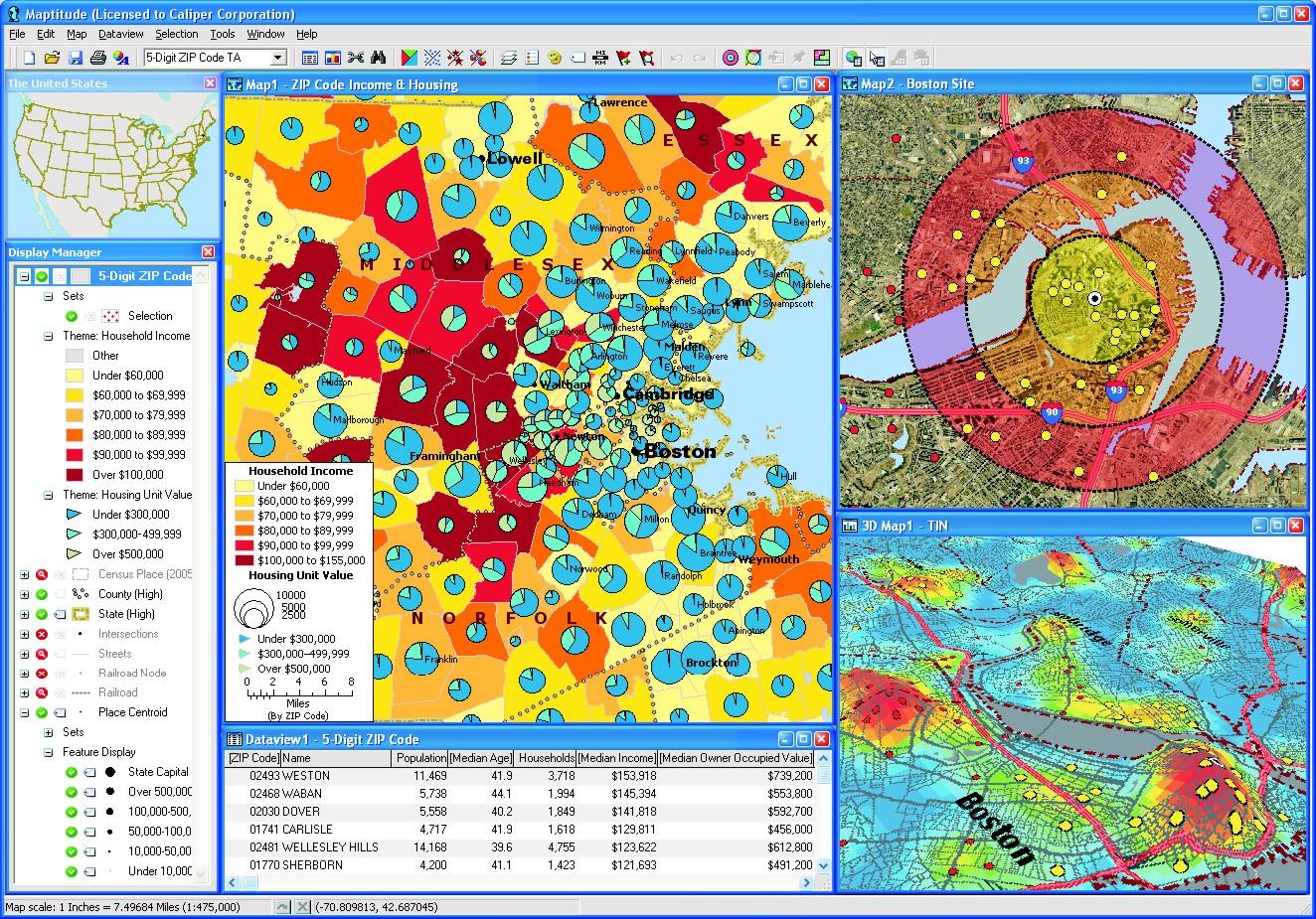The width and height of the screenshot is (1316, 919).
Task: Open the Help menu
Action: coord(307,34)
